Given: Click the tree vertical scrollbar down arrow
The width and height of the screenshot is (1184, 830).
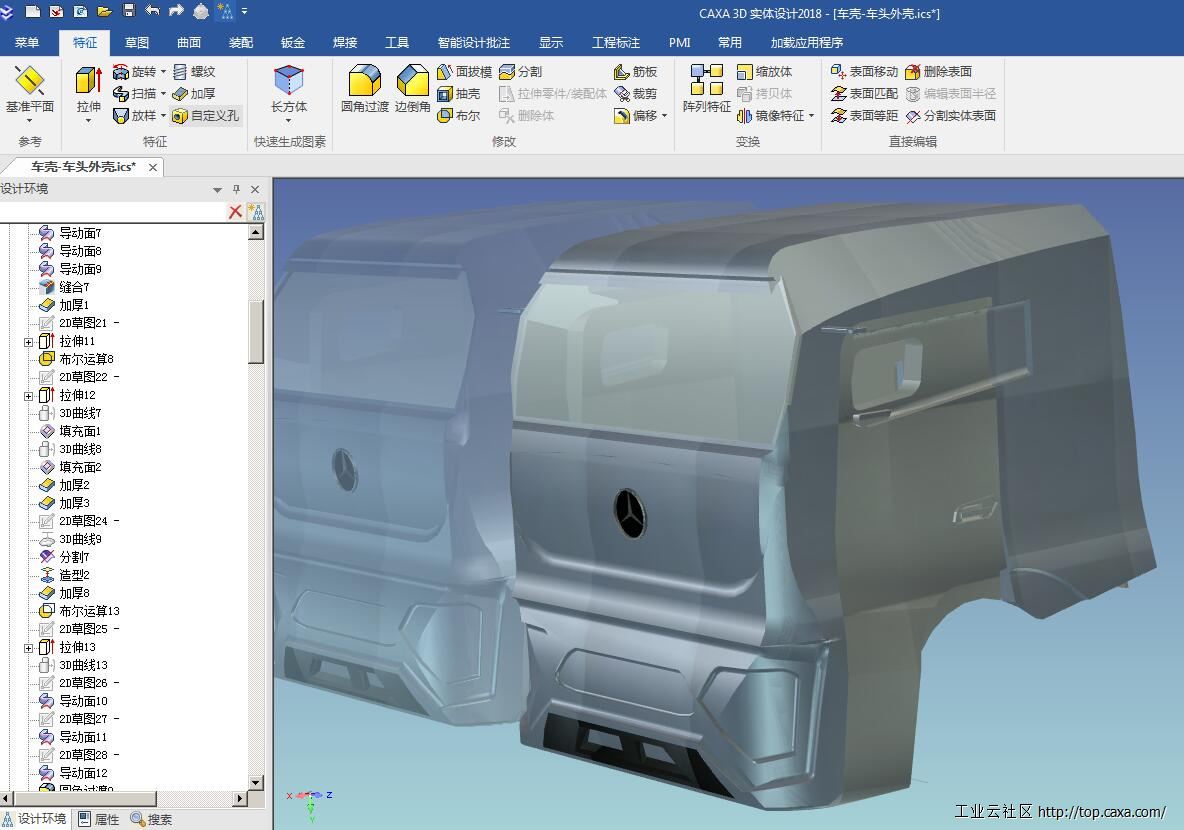Looking at the screenshot, I should tap(256, 783).
